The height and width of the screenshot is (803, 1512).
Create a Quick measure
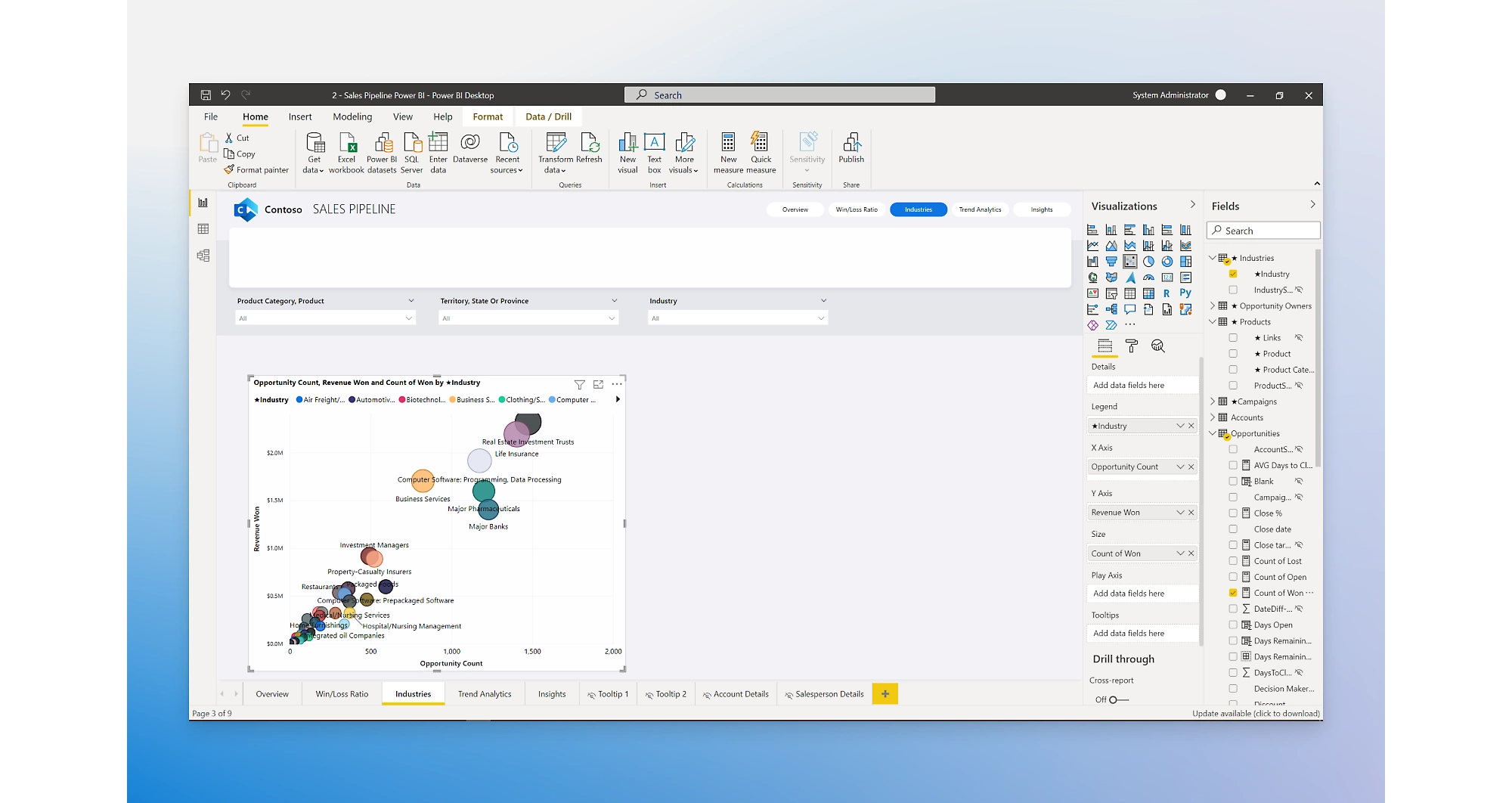pyautogui.click(x=761, y=153)
